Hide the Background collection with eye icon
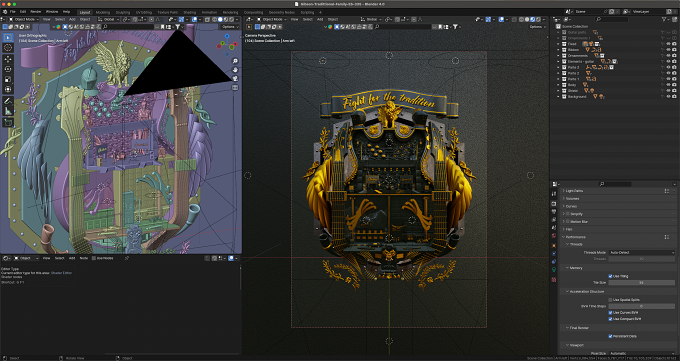 pos(668,97)
